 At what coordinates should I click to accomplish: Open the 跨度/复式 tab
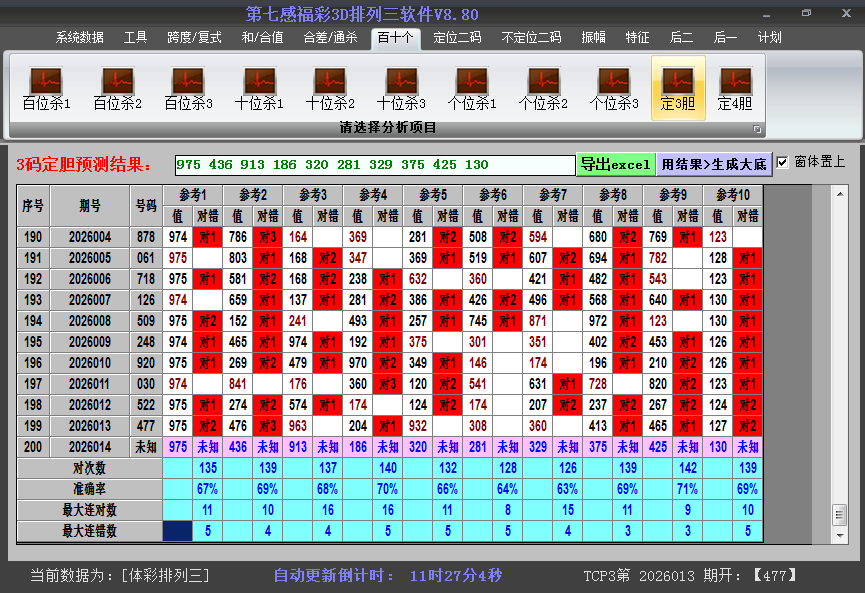click(194, 38)
